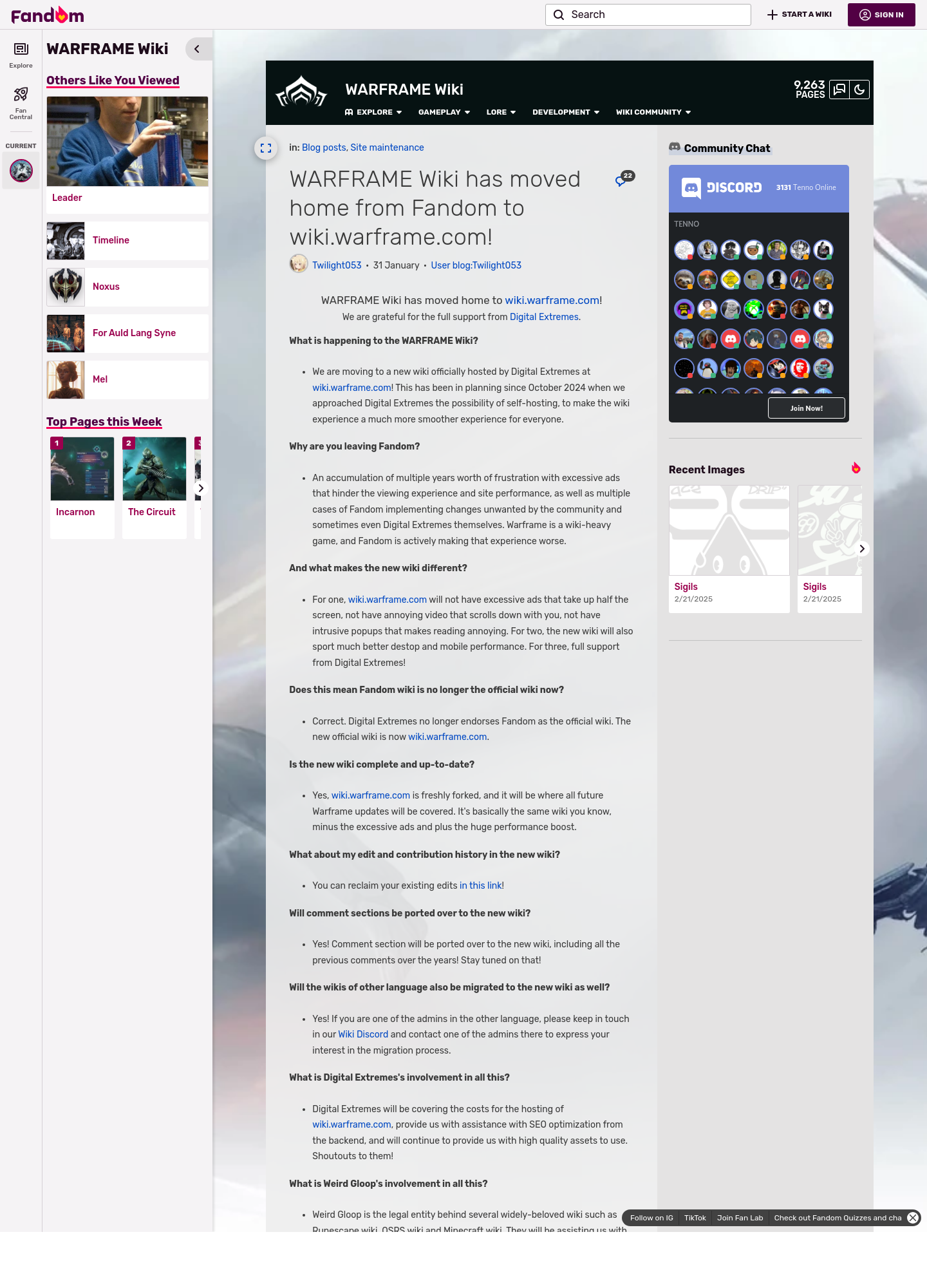Open the Leader recommended page thumbnail

(x=127, y=142)
